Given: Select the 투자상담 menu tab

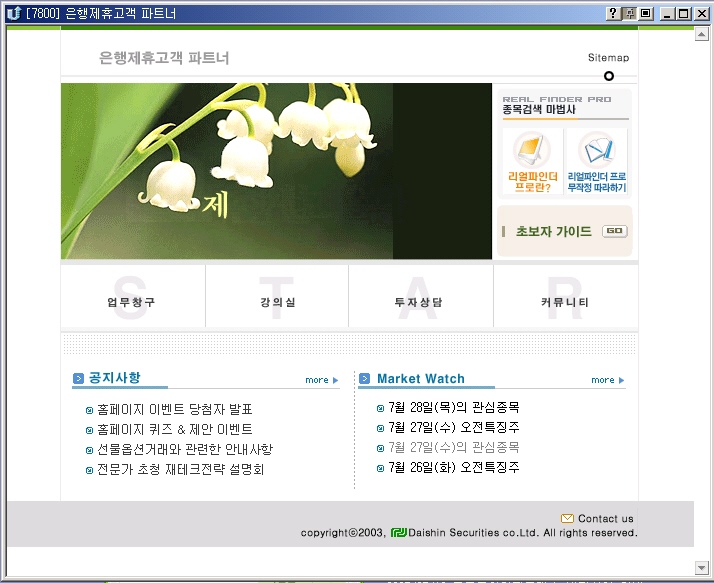Looking at the screenshot, I should point(419,302).
